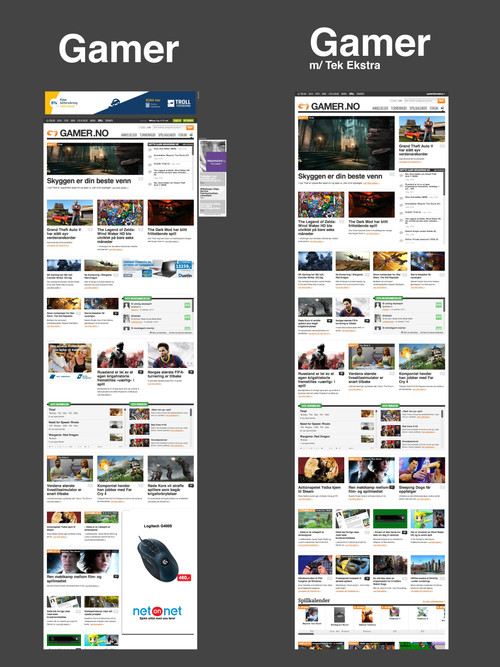Open the Messi FIFA thumbnail on the ad-supported page
This screenshot has width=500, height=667.
(x=171, y=355)
